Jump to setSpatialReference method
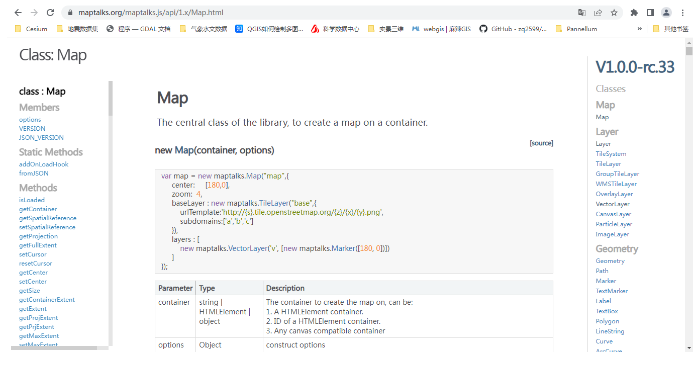Viewport: 699px width, 366px height. point(47,227)
